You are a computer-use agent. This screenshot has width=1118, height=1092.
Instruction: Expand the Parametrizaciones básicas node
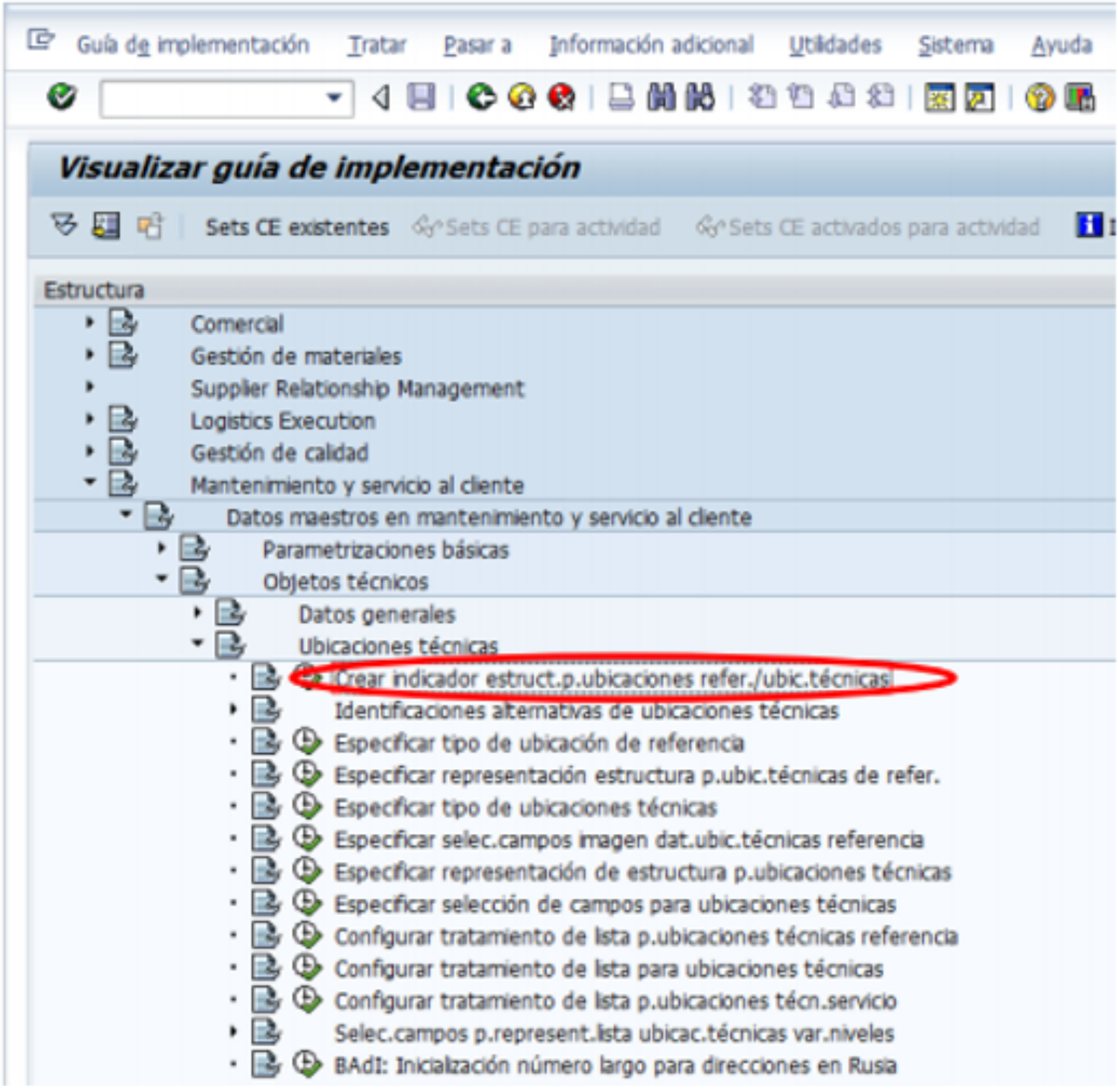pyautogui.click(x=162, y=548)
